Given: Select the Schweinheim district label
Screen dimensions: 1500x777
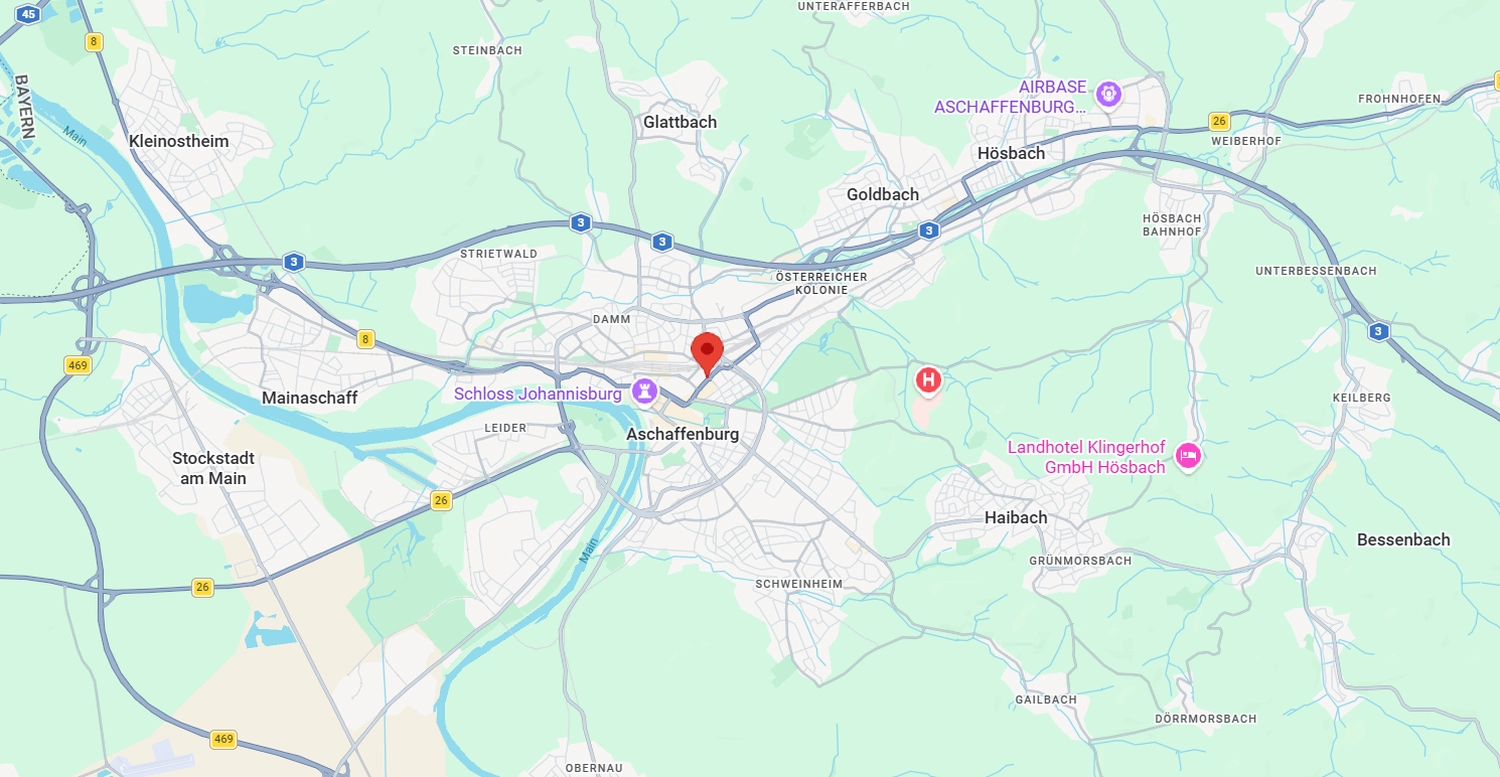Looking at the screenshot, I should tap(799, 584).
